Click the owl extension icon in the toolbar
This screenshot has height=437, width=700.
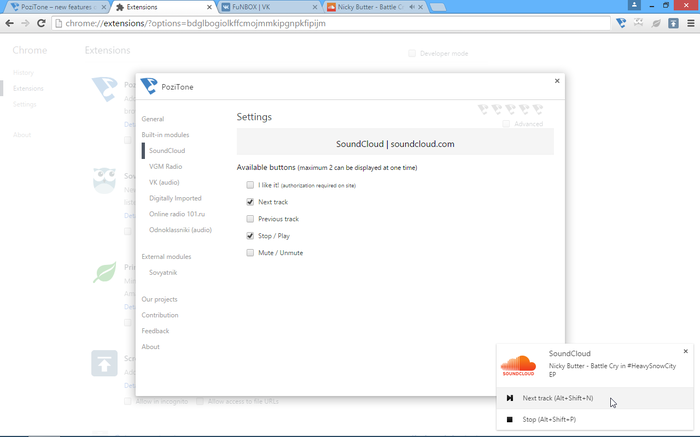[638, 23]
